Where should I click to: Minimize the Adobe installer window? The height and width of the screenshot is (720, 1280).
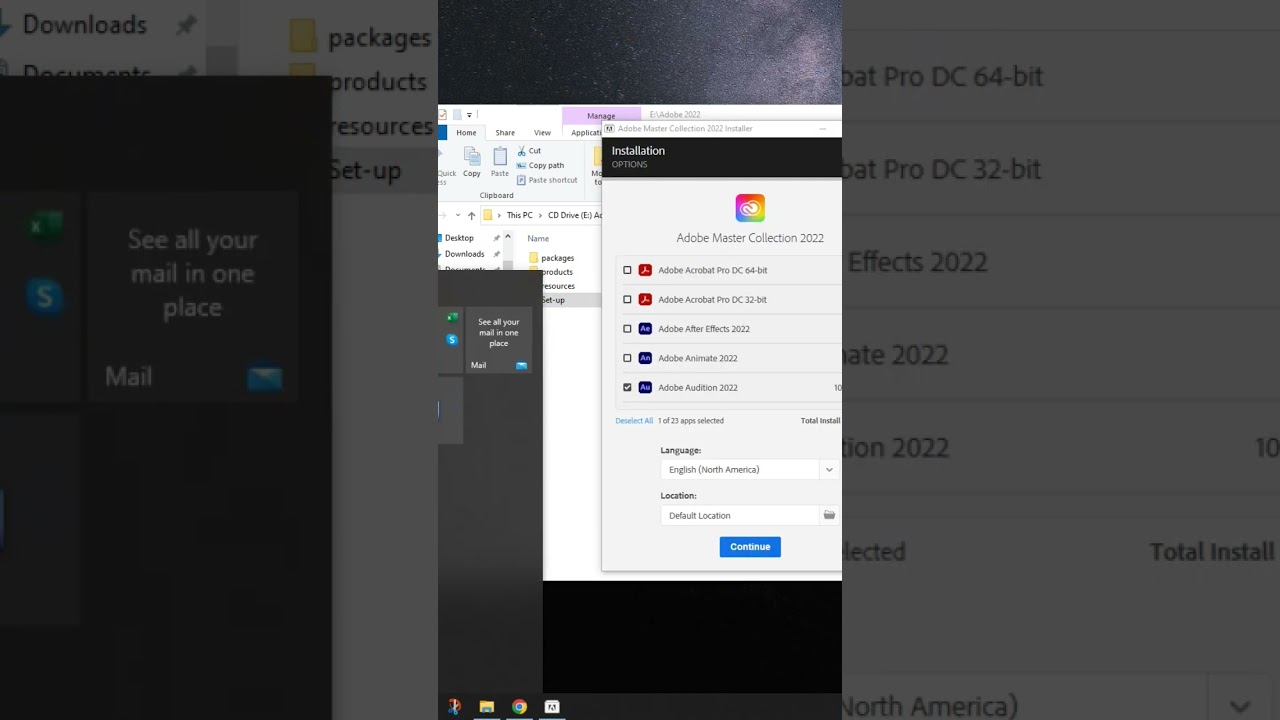coord(823,129)
